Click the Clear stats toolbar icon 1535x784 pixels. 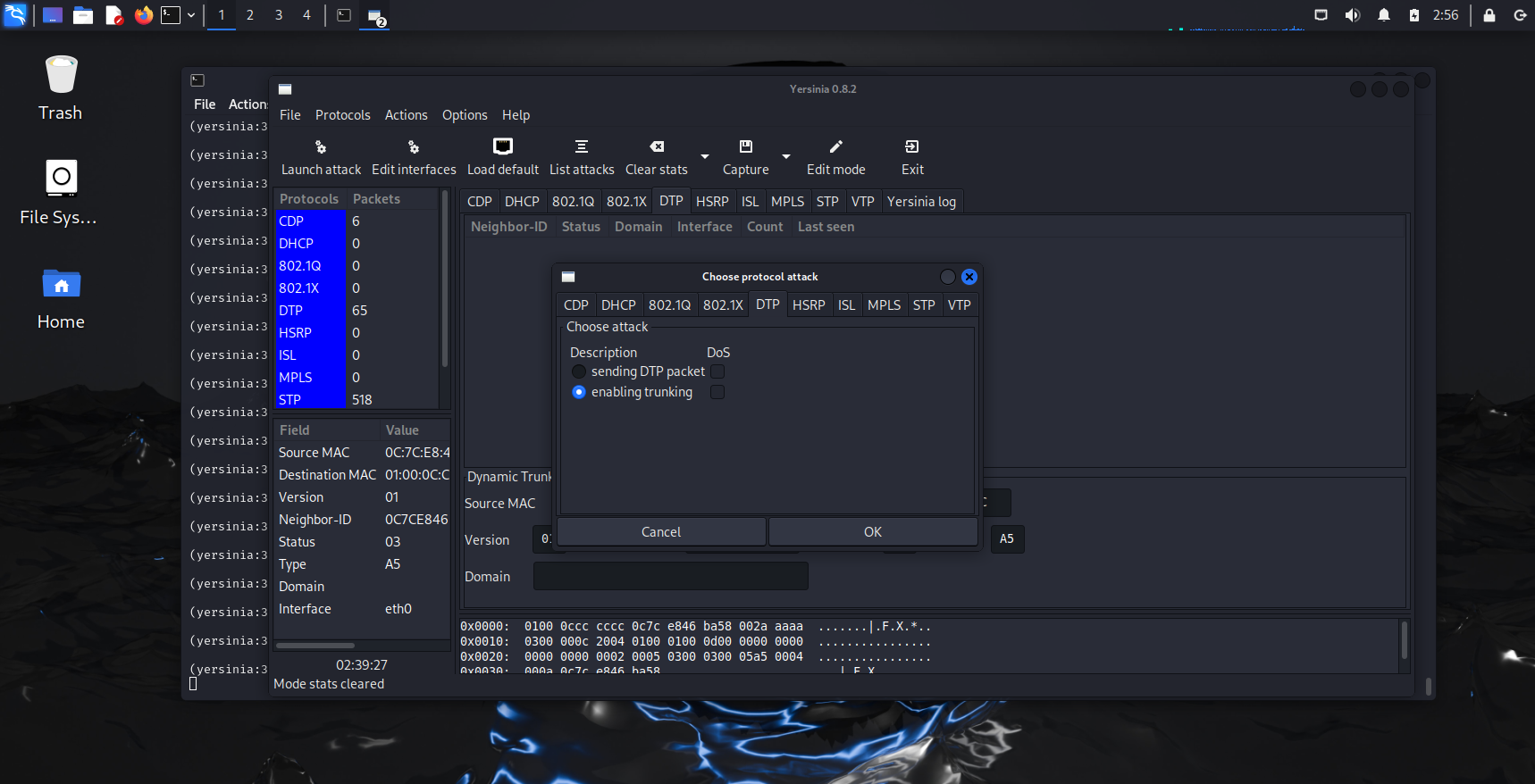pyautogui.click(x=656, y=146)
